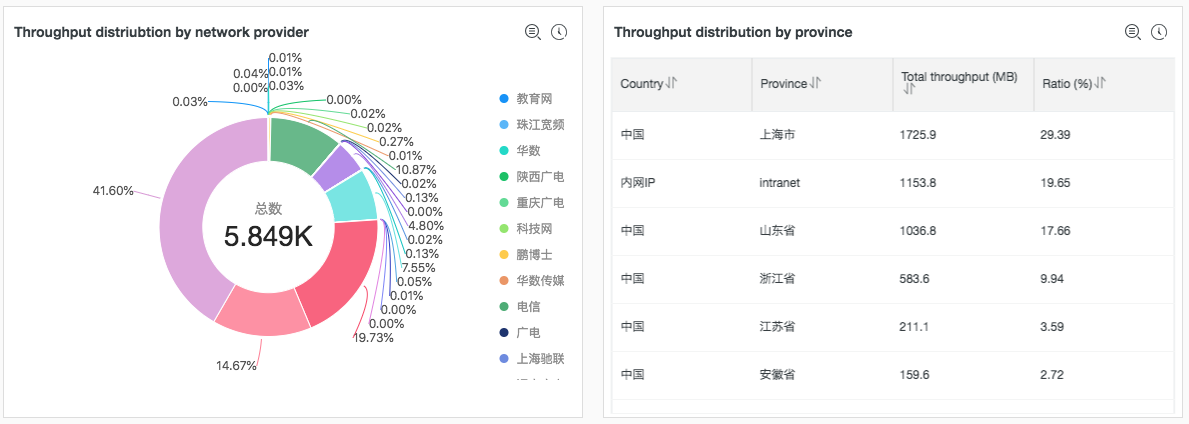Click the 上海市 province cell
1189x424 pixels.
point(777,135)
